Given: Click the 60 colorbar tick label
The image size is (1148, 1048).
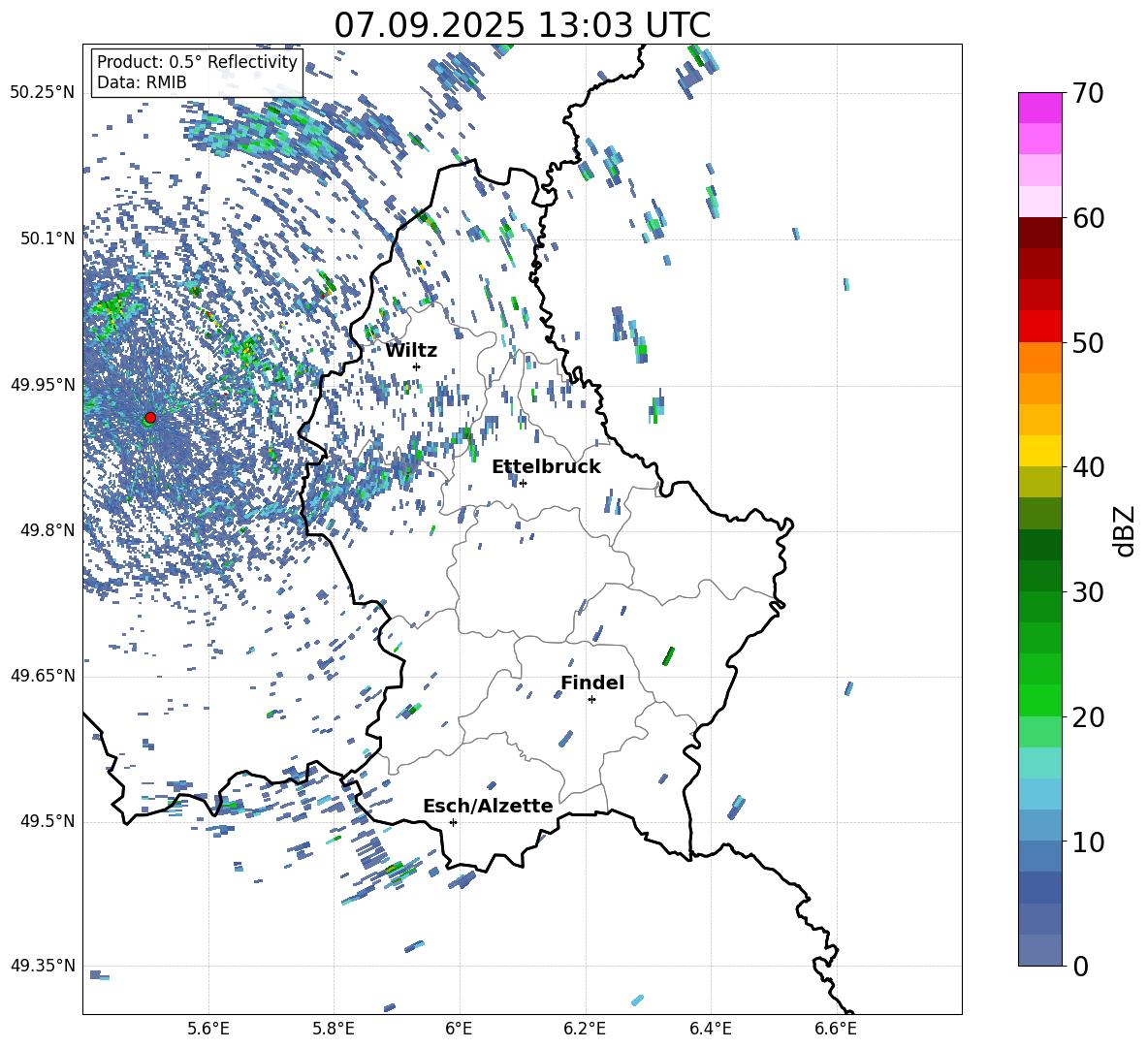Looking at the screenshot, I should [1089, 218].
